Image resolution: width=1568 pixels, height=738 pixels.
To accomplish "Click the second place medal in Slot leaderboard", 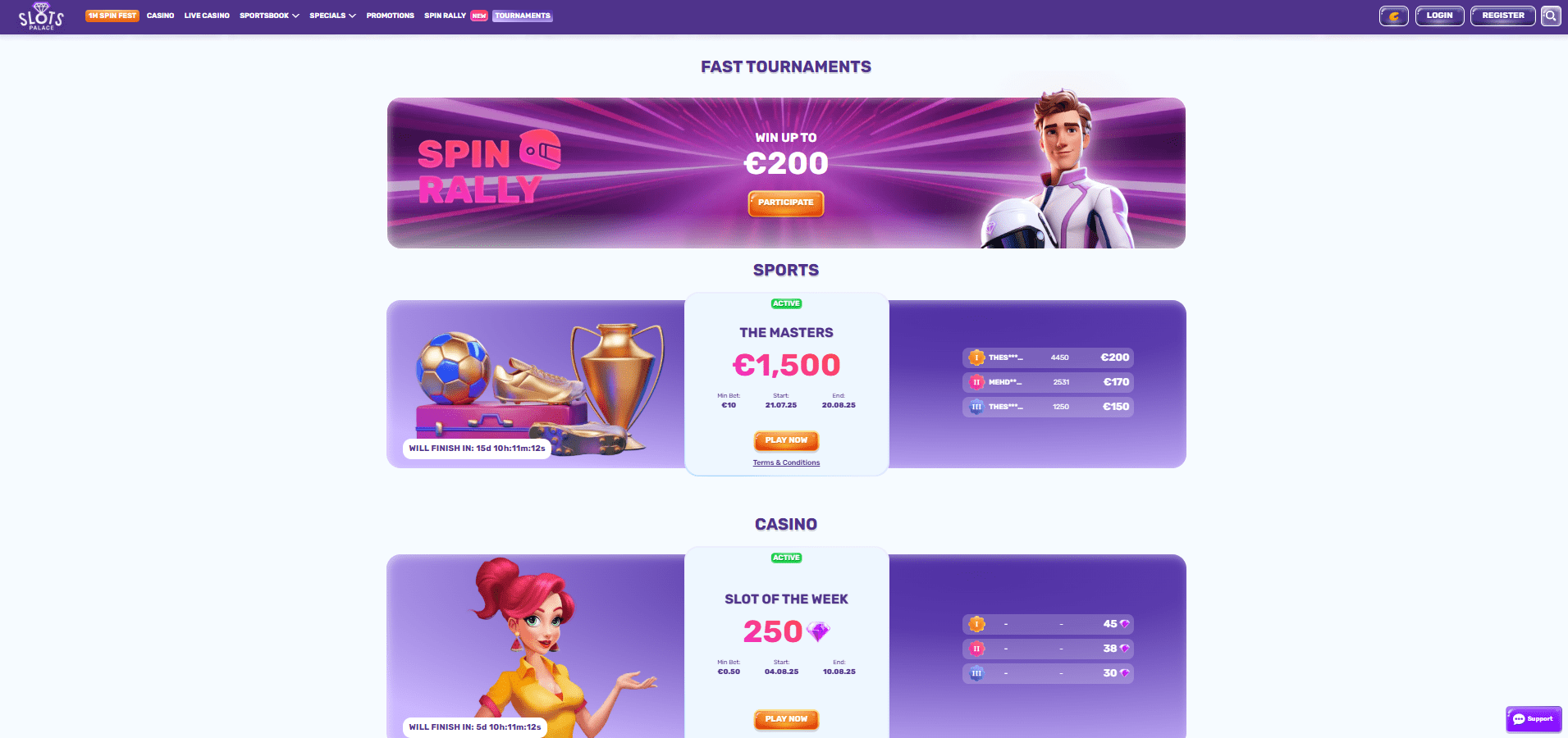I will pyautogui.click(x=976, y=649).
